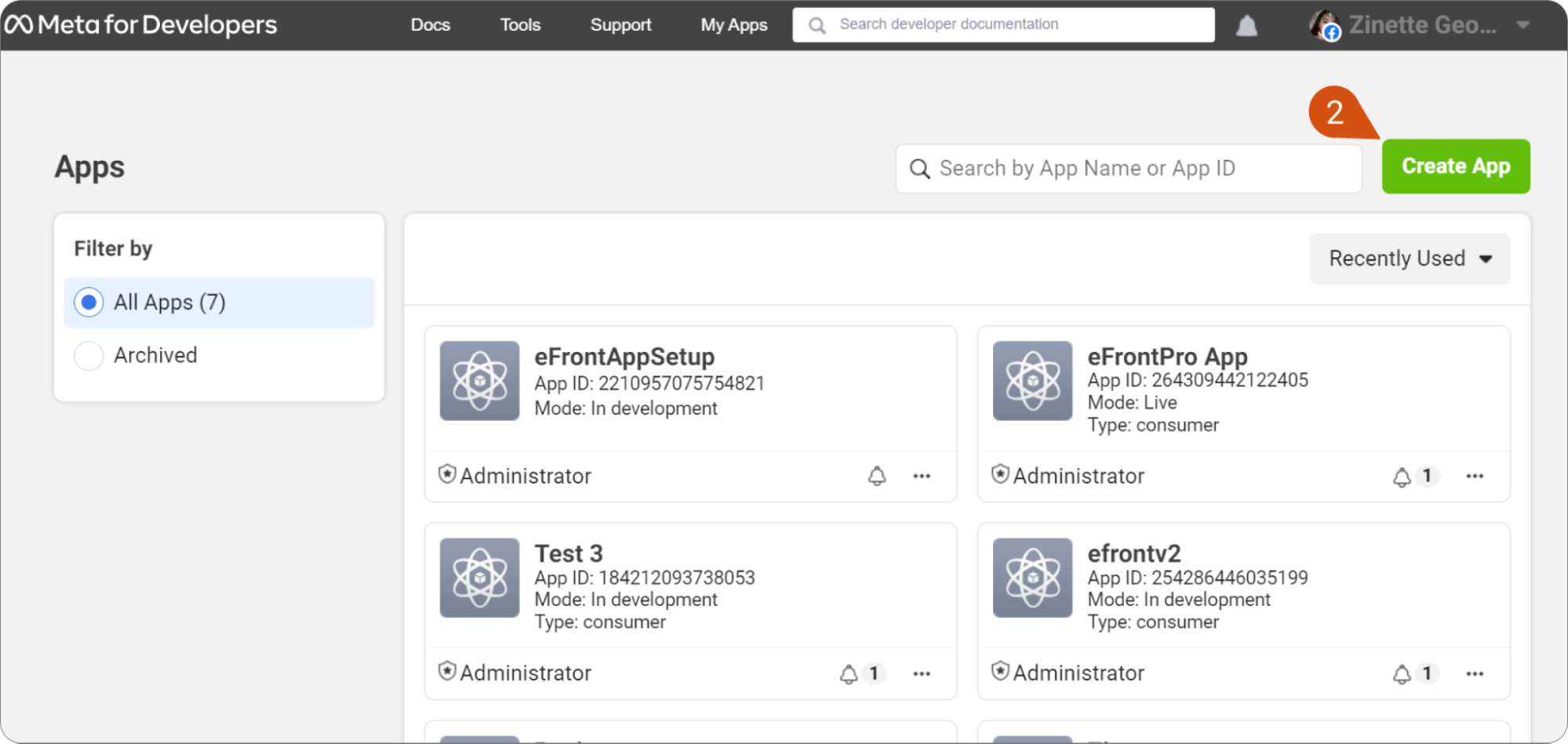The height and width of the screenshot is (744, 1568).
Task: Click App ID 184212093738053 text
Action: click(645, 578)
